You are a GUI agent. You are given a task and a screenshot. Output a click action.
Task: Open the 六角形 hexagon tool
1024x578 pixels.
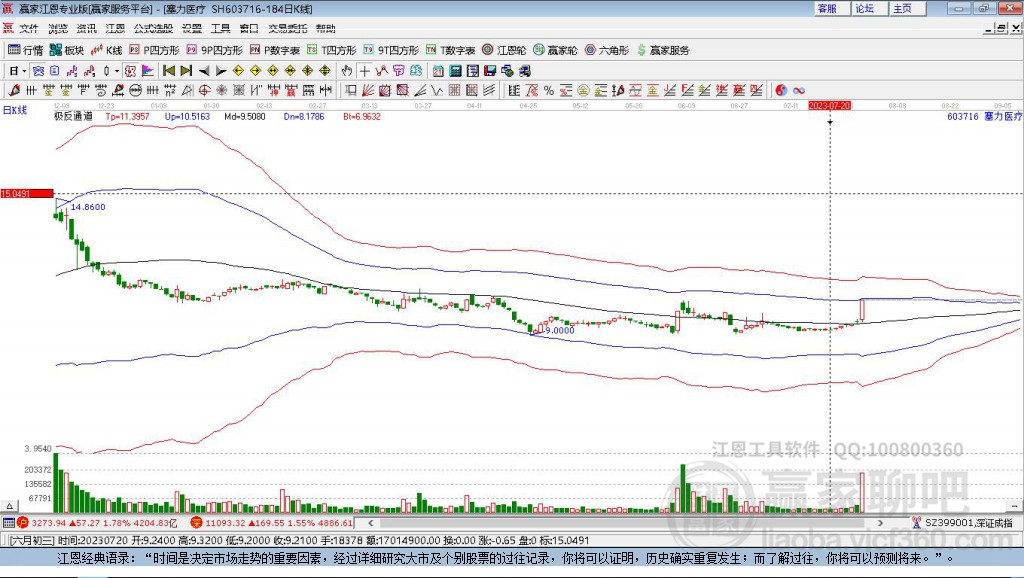click(607, 50)
